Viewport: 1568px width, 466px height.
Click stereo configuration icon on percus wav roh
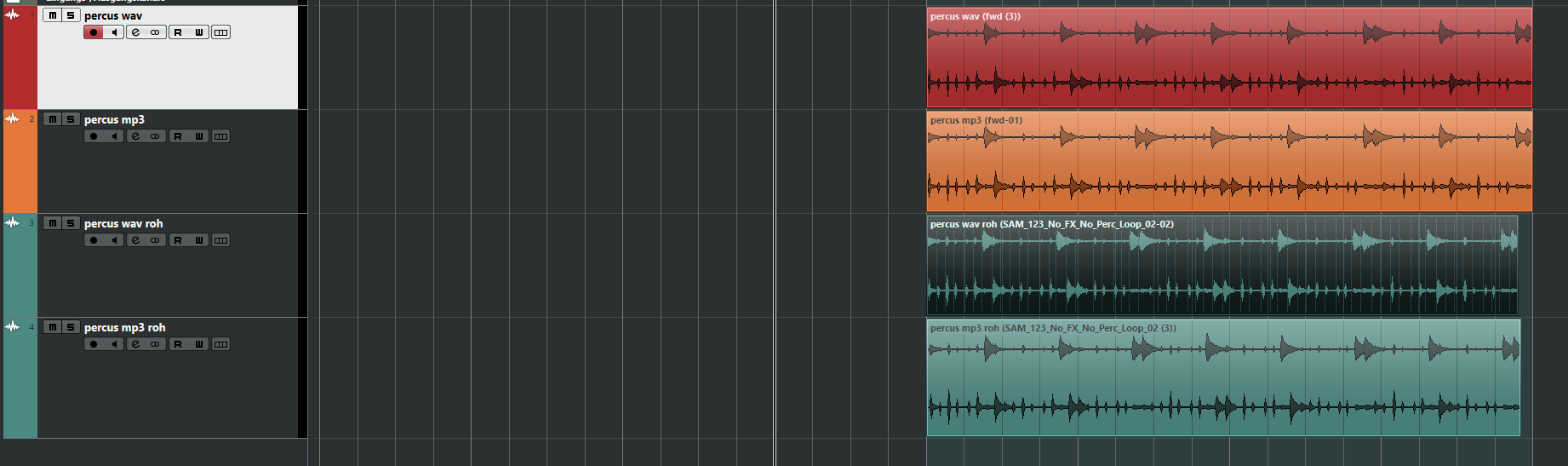pos(155,240)
